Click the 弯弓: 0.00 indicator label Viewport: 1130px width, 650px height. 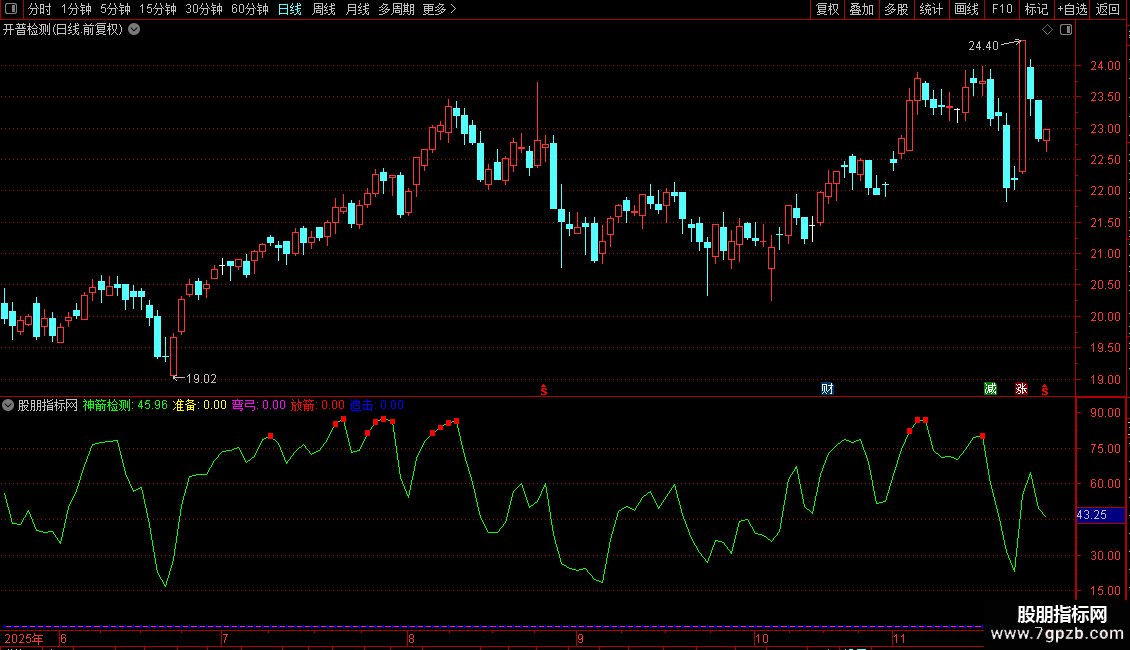pos(259,405)
